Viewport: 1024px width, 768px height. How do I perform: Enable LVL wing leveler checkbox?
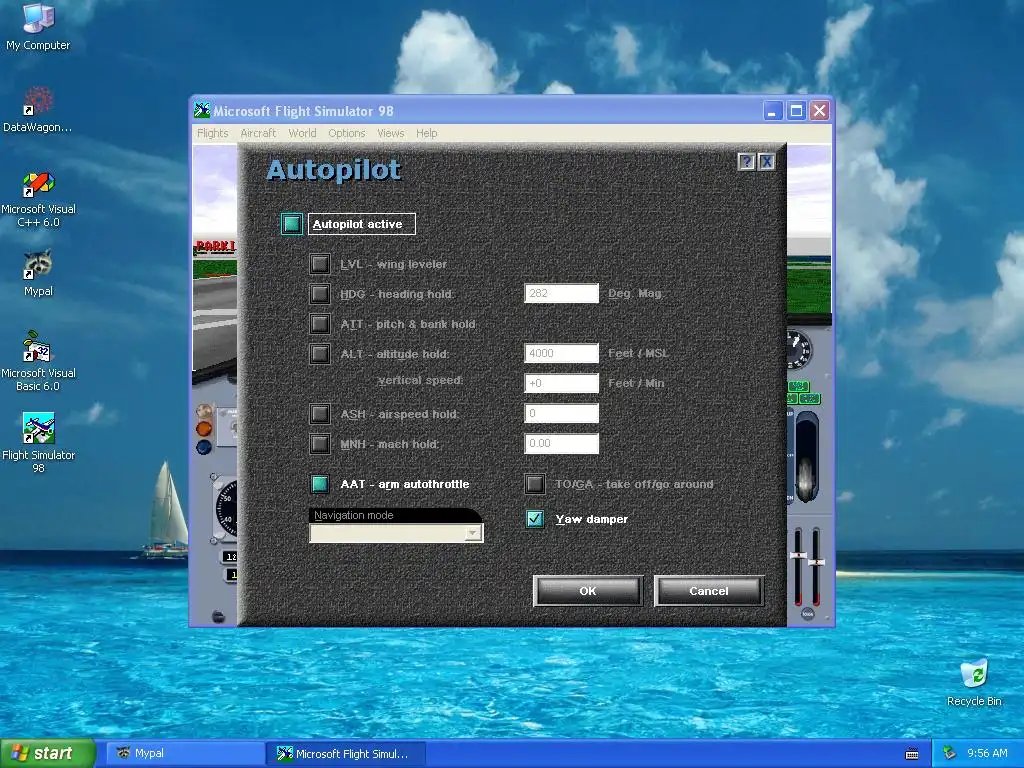[320, 264]
